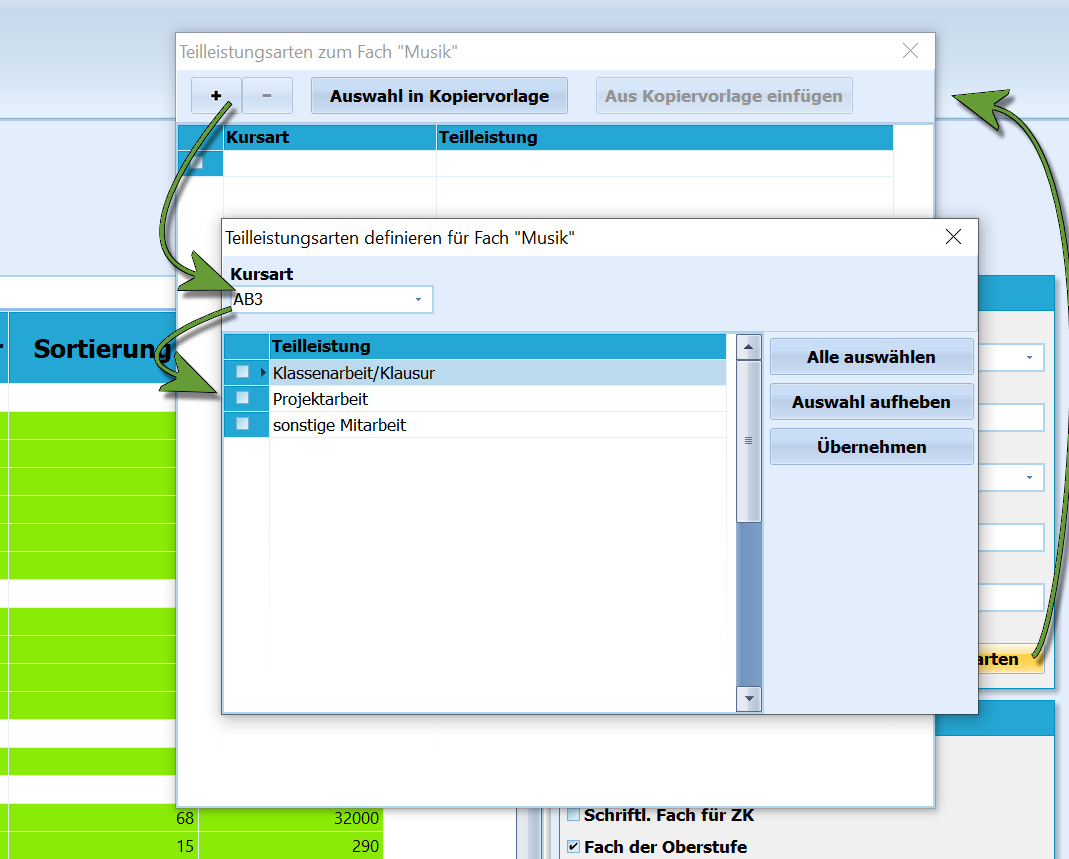Click the scroll down arrow in Teilleistung list
This screenshot has width=1069, height=859.
coord(749,698)
